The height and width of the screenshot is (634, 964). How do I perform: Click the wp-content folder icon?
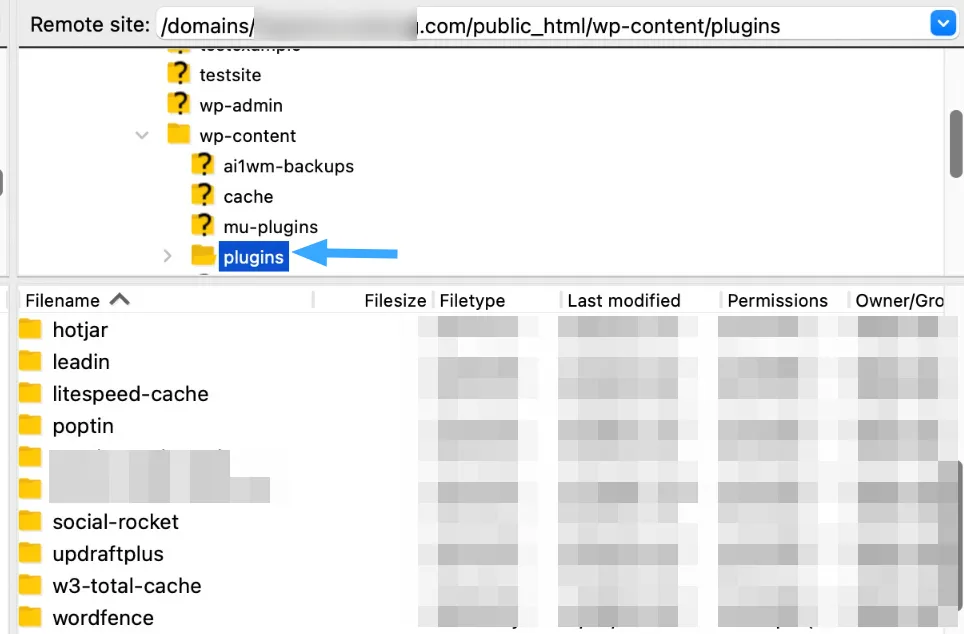coord(179,133)
